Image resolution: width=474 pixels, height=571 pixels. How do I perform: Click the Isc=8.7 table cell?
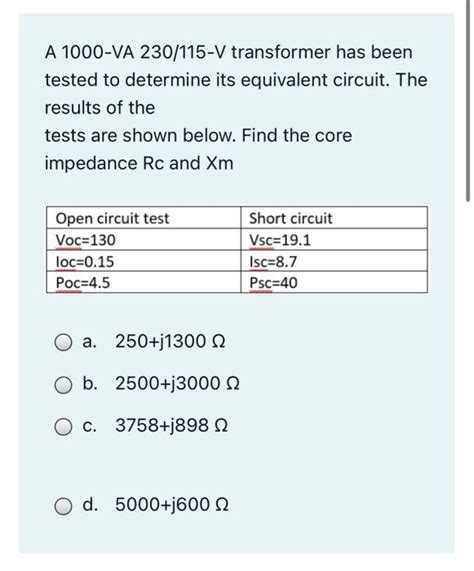(x=334, y=261)
